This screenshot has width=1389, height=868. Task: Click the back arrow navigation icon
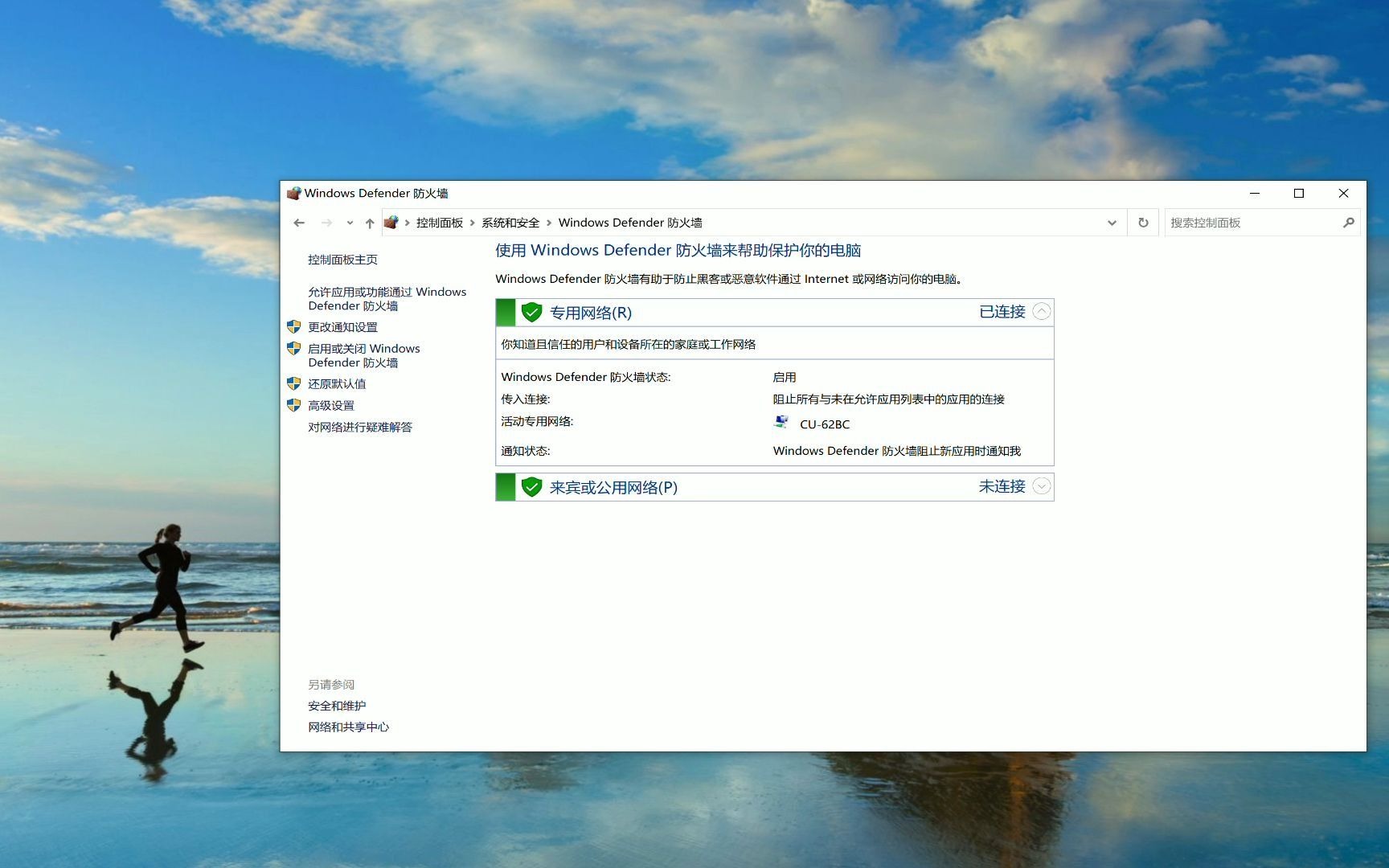[x=299, y=222]
